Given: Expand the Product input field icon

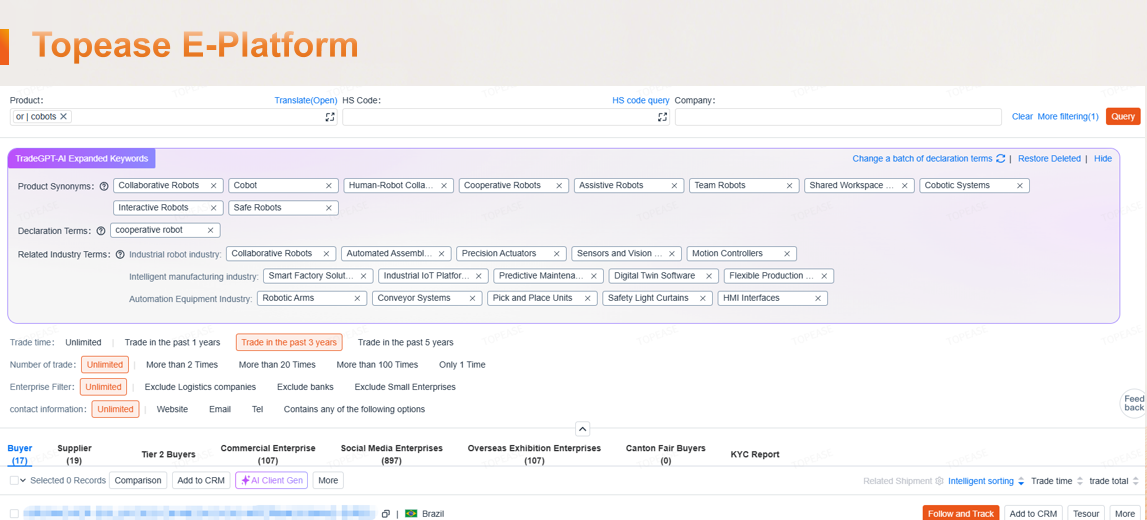Looking at the screenshot, I should click(330, 117).
